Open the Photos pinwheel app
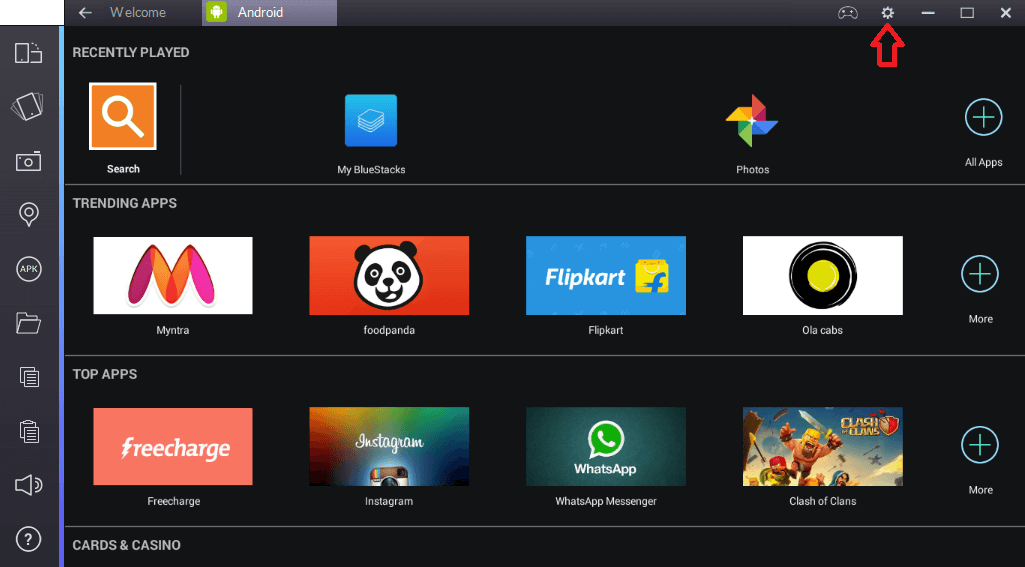Viewport: 1025px width, 567px height. tap(752, 120)
